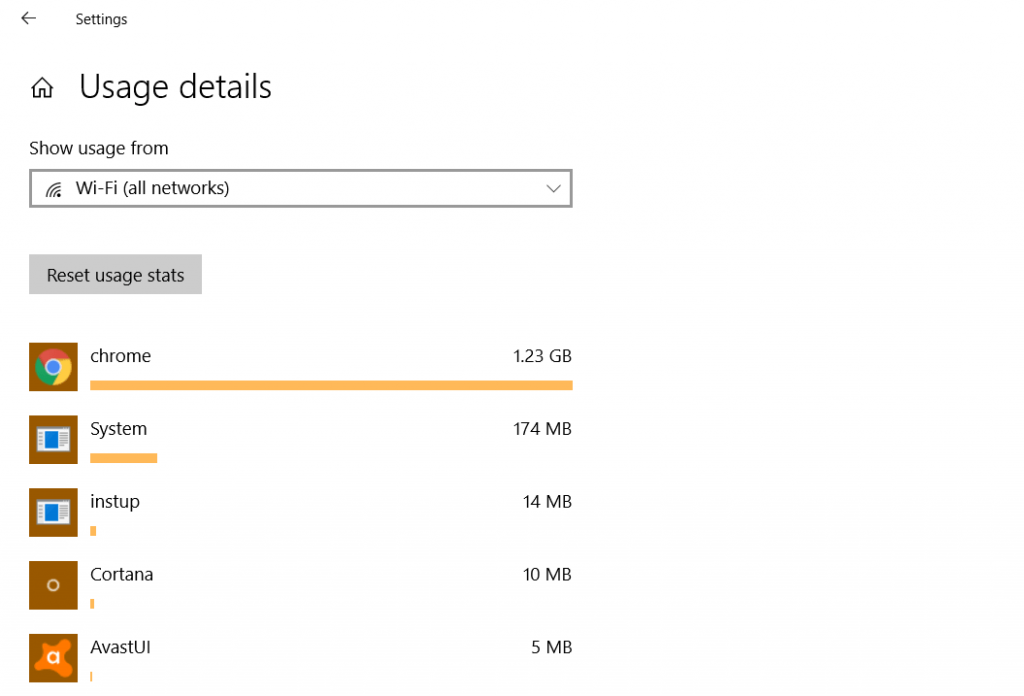Click the Reset usage stats button
Screen dimensions: 1024x696
[x=116, y=274]
